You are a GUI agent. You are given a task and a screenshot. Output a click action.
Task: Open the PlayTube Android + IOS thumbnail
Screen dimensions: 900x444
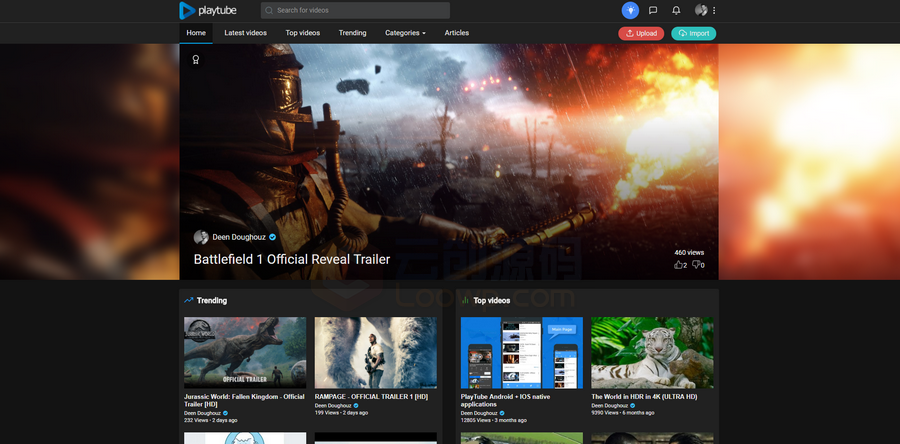522,353
